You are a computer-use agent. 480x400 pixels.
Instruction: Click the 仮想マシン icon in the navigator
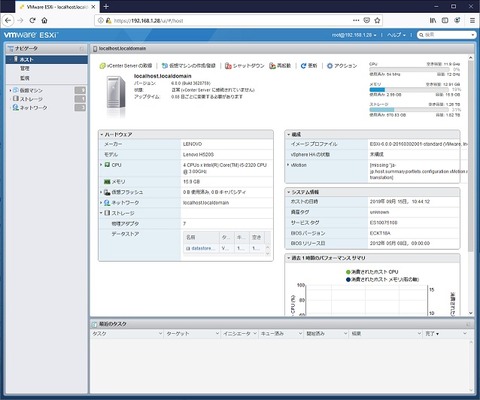click(16, 90)
